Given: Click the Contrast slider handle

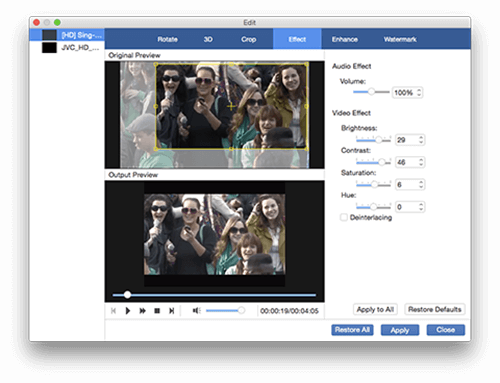Looking at the screenshot, I should point(382,162).
